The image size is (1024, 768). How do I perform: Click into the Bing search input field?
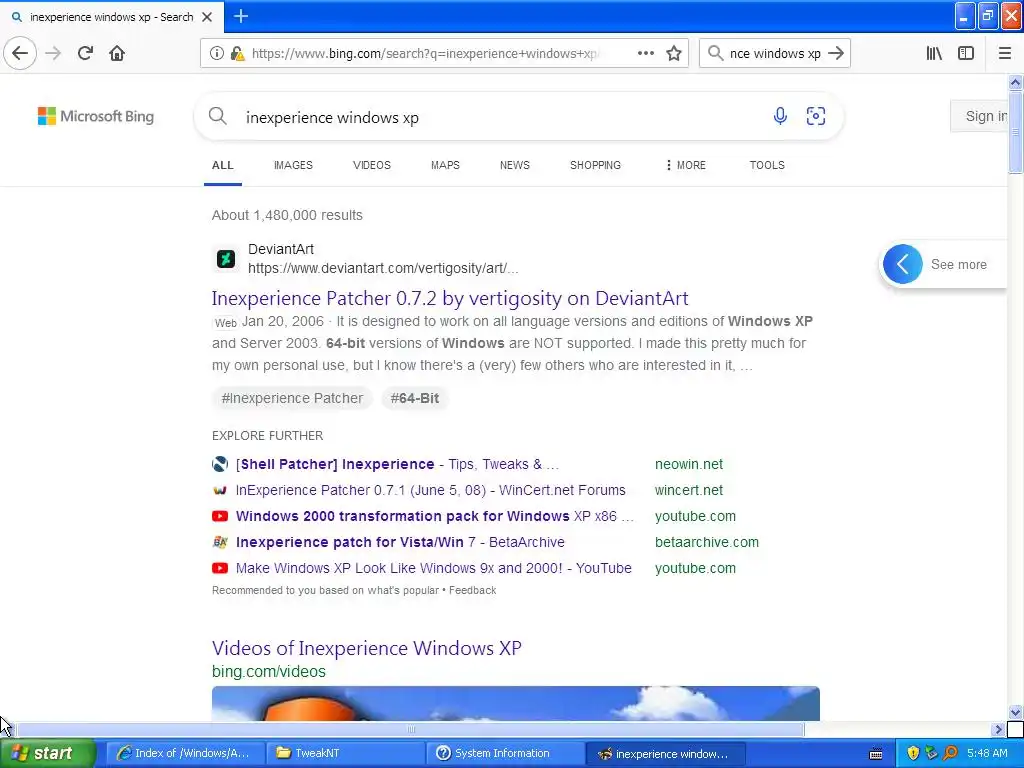(x=503, y=118)
